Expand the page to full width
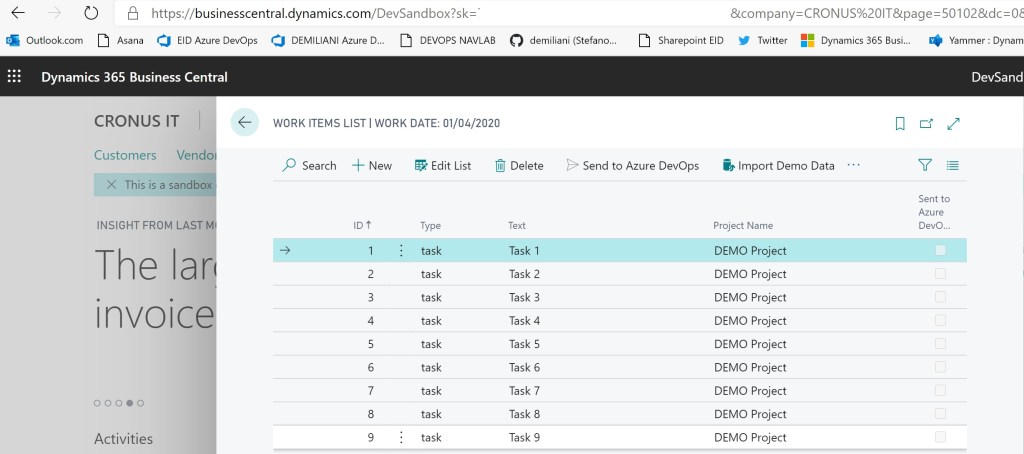Screen dimensions: 1024x454 pyautogui.click(x=953, y=124)
